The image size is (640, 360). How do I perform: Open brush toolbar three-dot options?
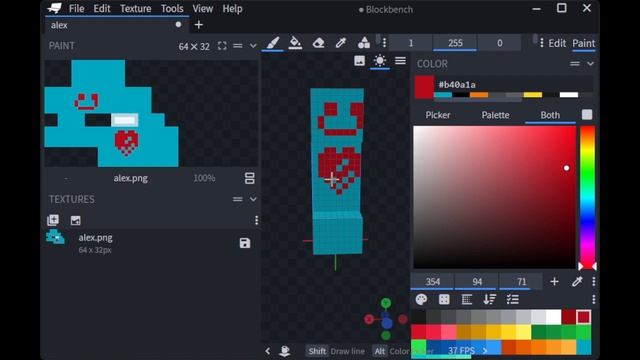pos(384,43)
